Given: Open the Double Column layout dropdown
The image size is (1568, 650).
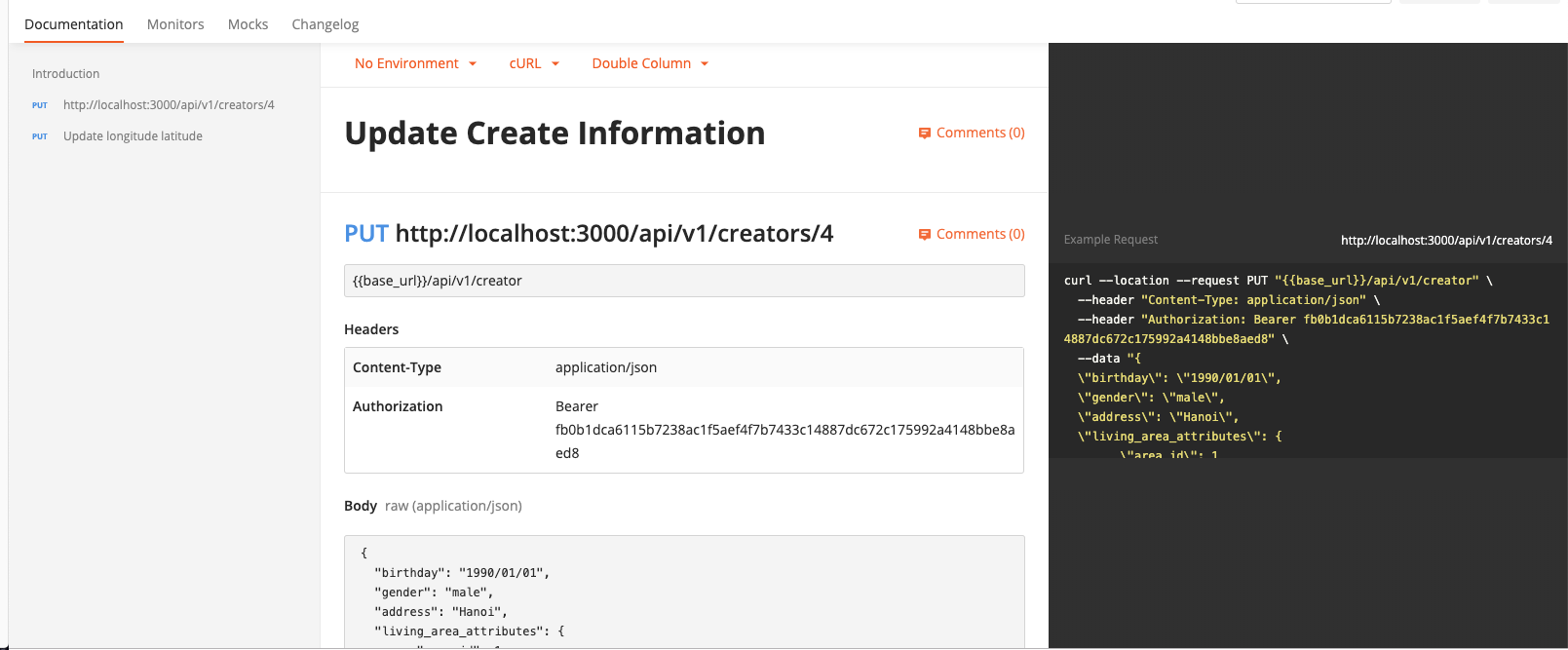Looking at the screenshot, I should 650,63.
